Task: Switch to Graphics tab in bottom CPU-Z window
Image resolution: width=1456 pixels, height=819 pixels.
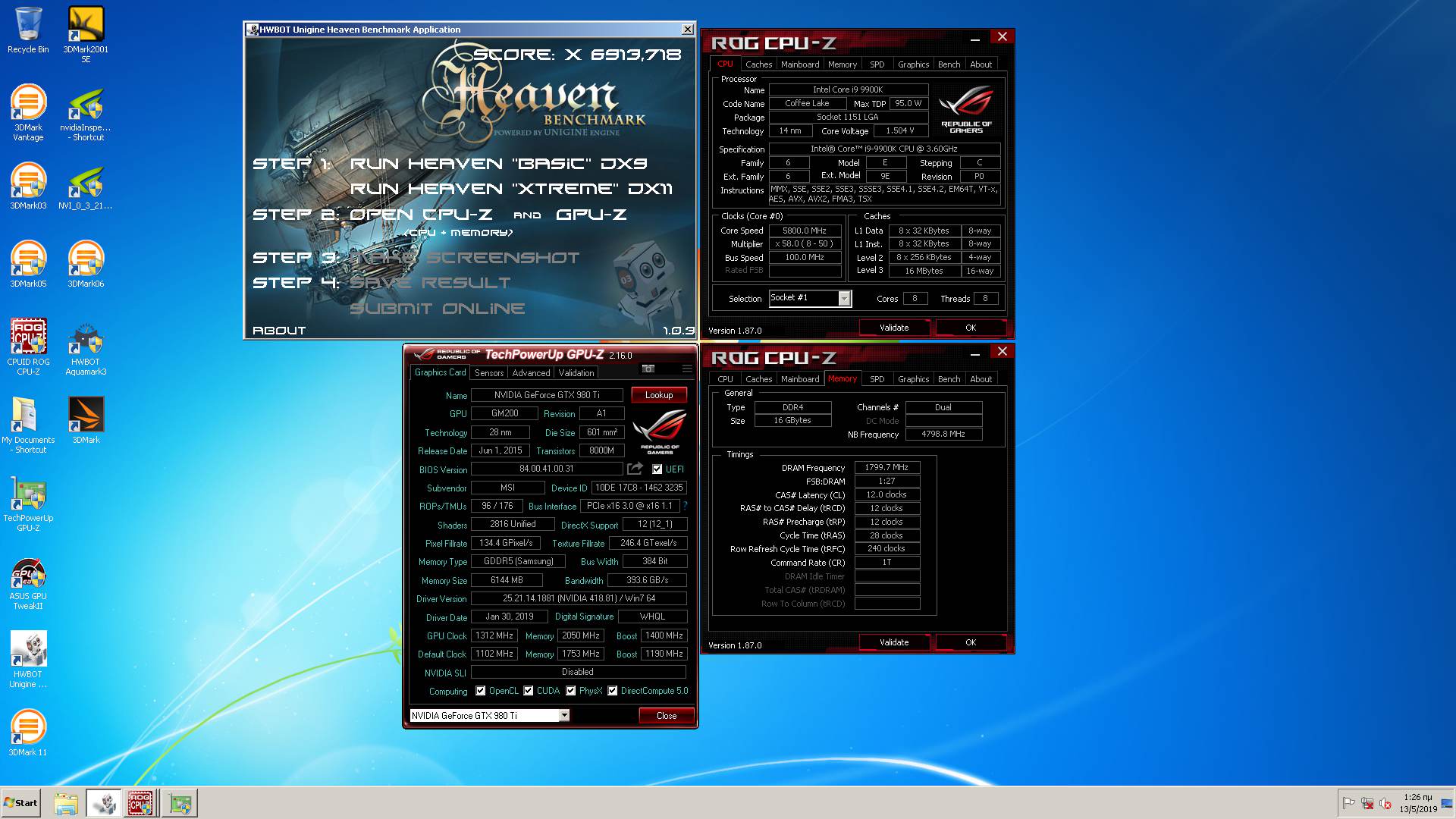Action: point(913,379)
